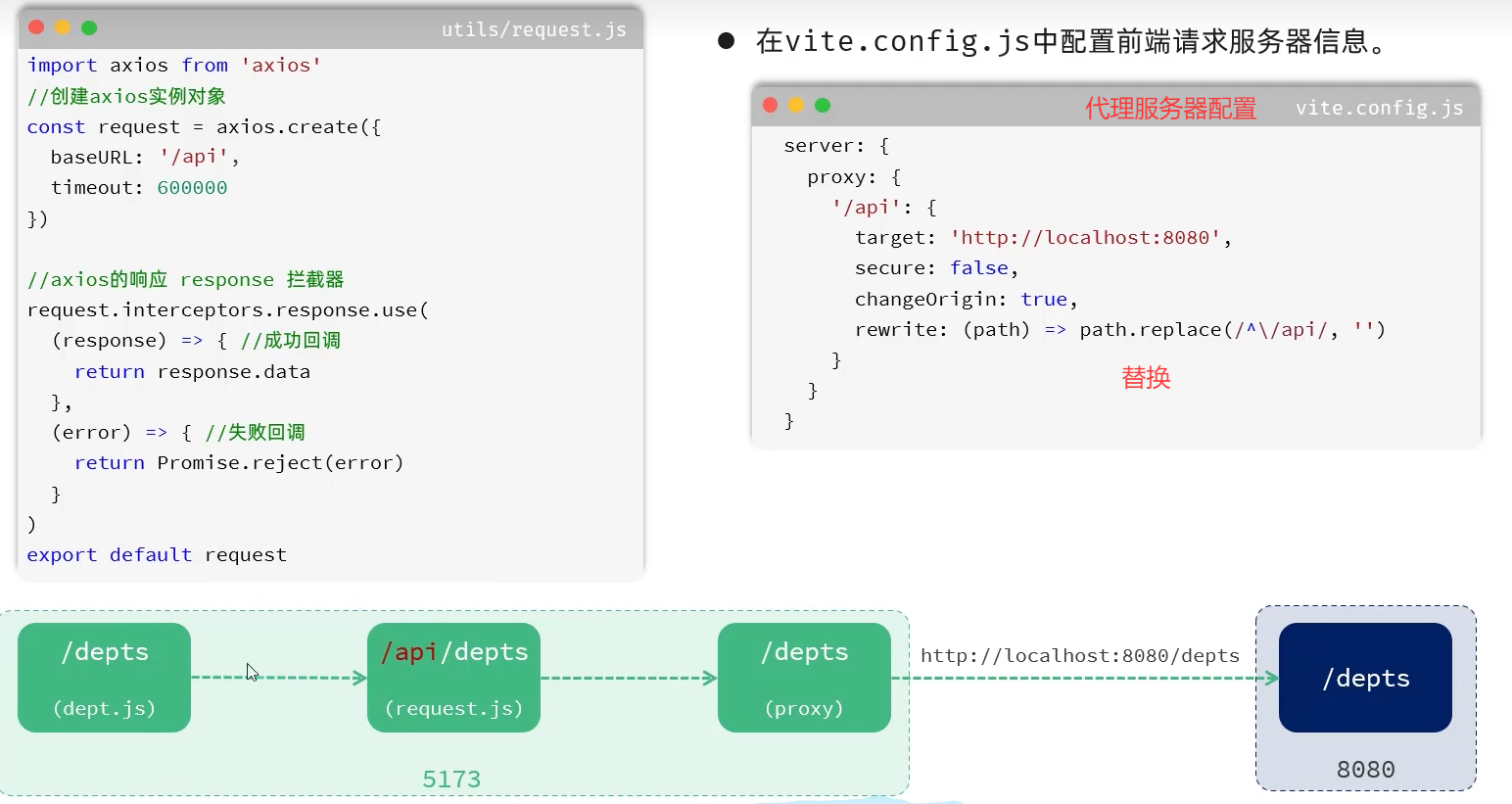Click the green dot on utils/request.js window
The image size is (1512, 804).
pyautogui.click(x=89, y=27)
